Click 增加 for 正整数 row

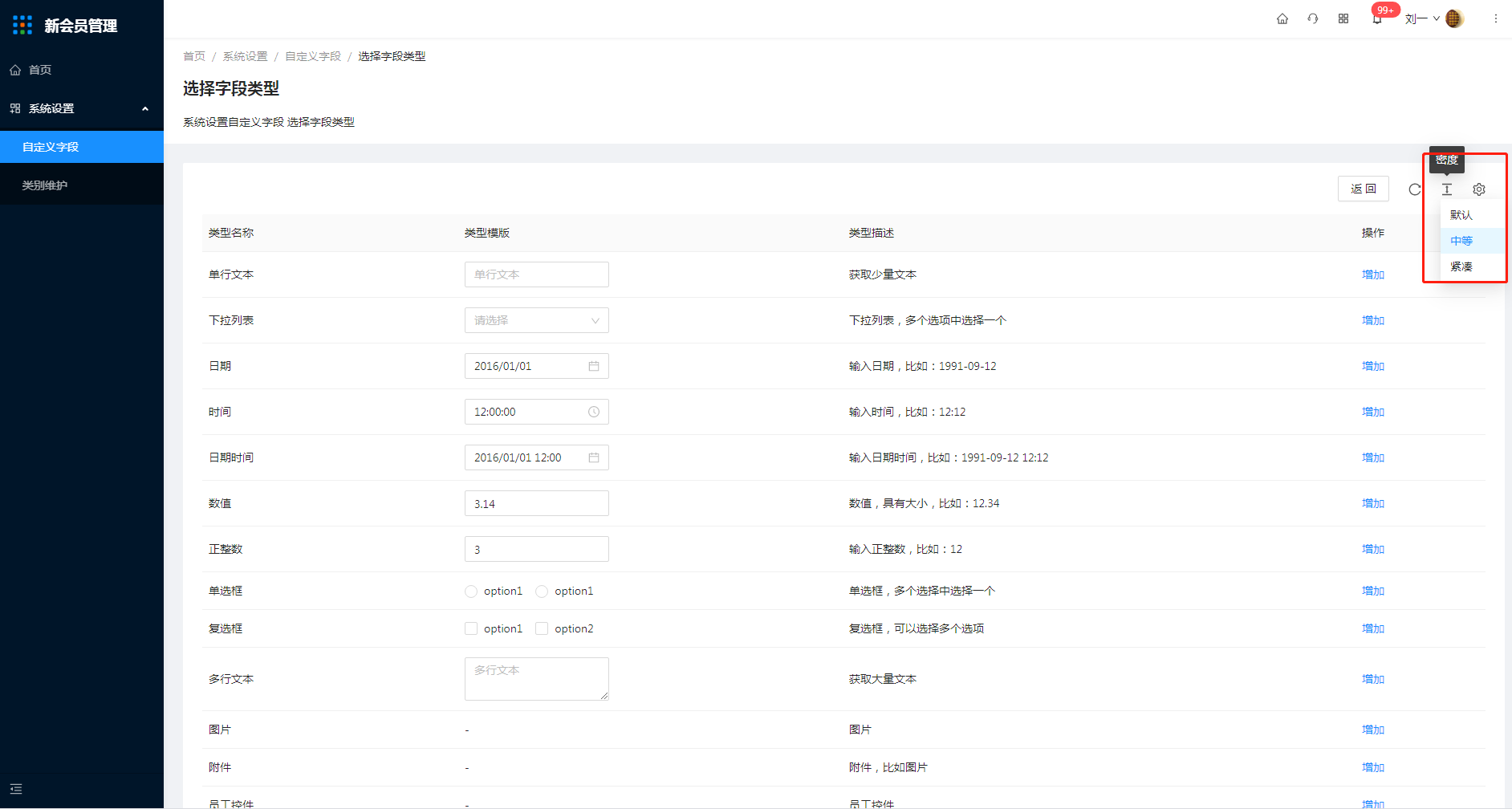click(x=1373, y=549)
